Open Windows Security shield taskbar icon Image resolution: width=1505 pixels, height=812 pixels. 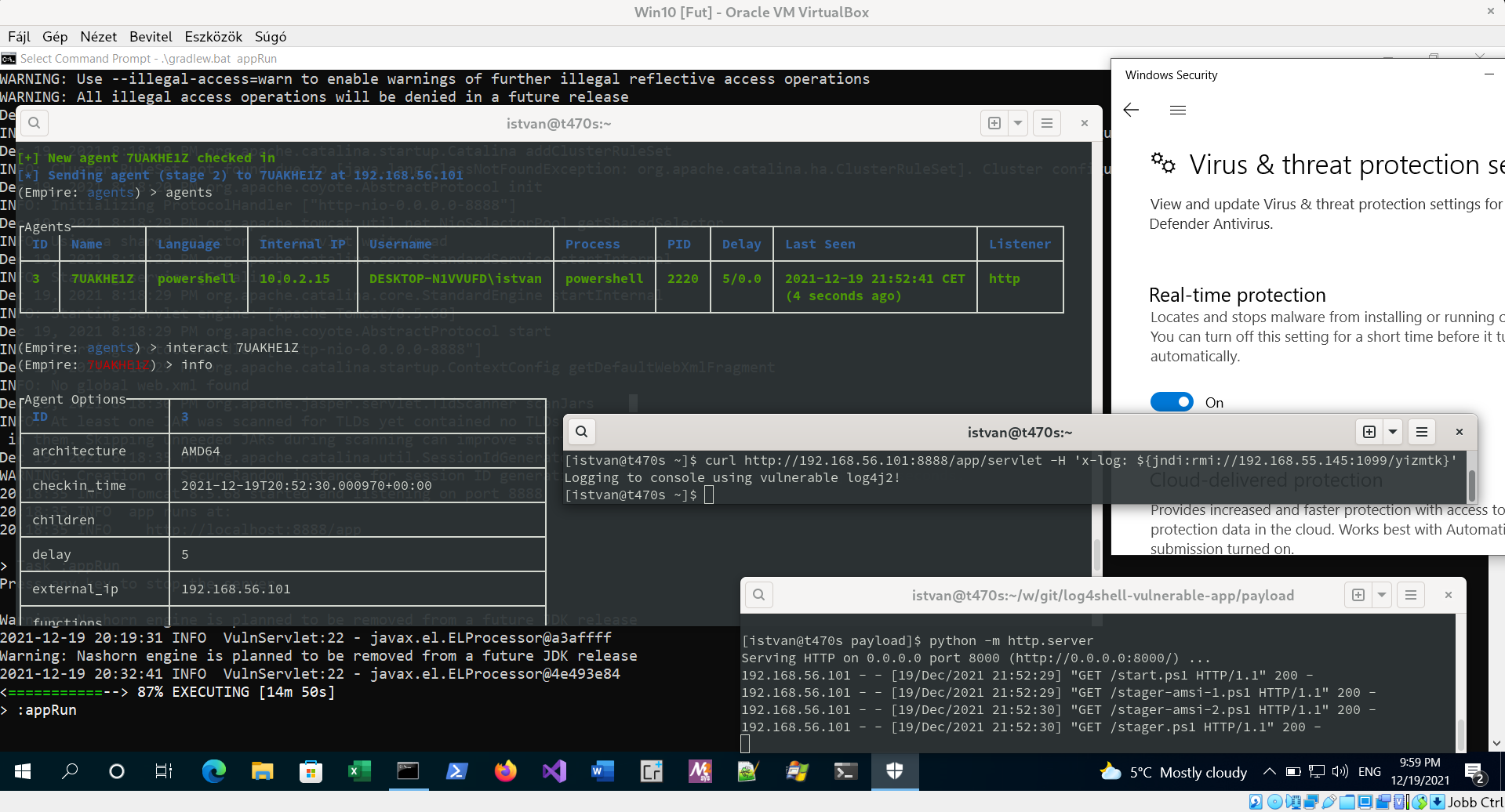click(x=894, y=772)
